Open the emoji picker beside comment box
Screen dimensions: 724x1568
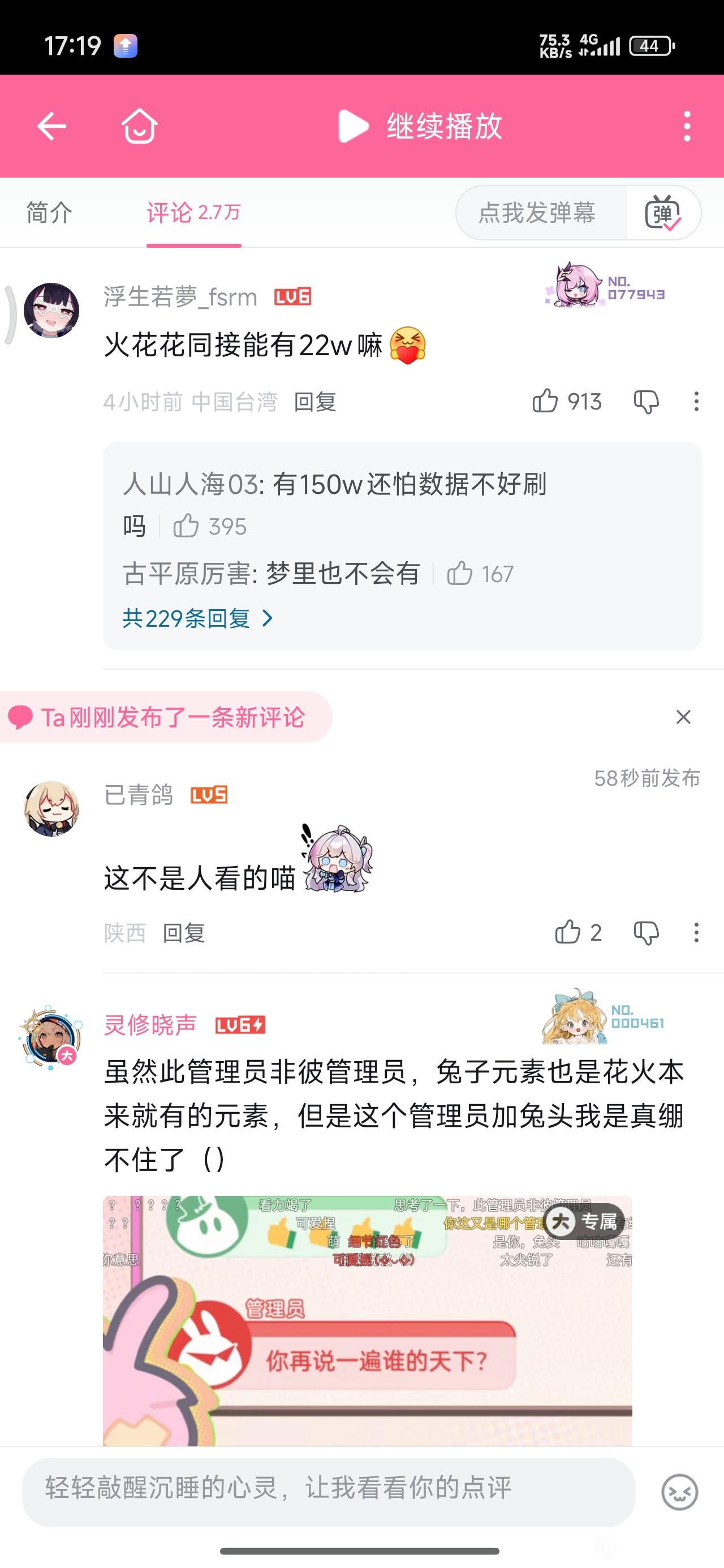(x=679, y=1492)
